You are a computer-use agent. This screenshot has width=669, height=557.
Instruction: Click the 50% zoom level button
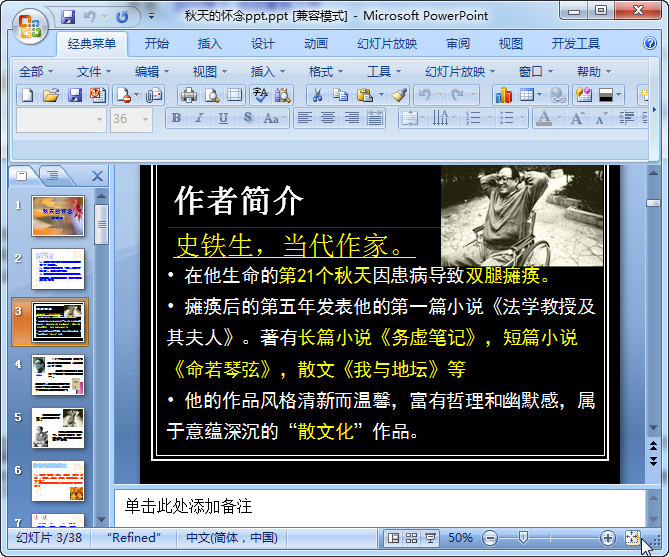[x=460, y=538]
